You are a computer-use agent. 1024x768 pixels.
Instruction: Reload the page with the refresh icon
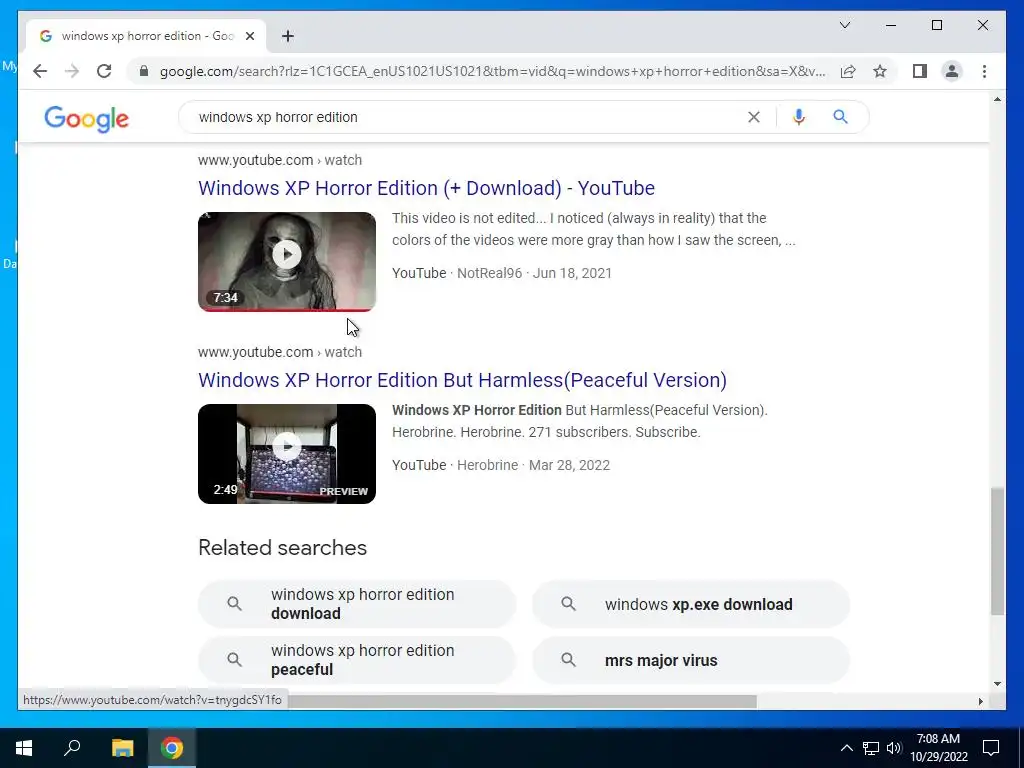click(x=104, y=71)
